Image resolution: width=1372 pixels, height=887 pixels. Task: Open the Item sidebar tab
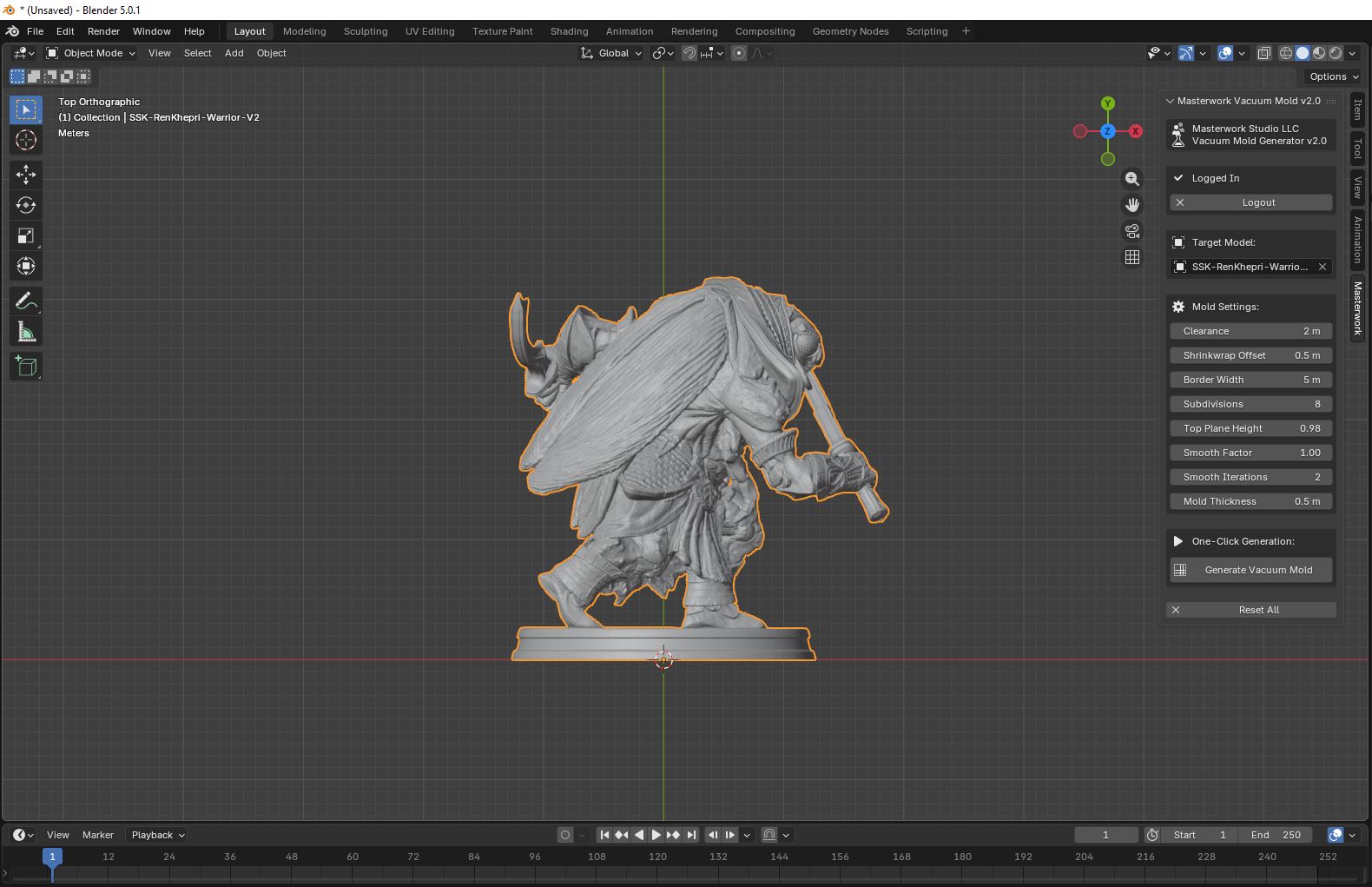tap(1358, 109)
